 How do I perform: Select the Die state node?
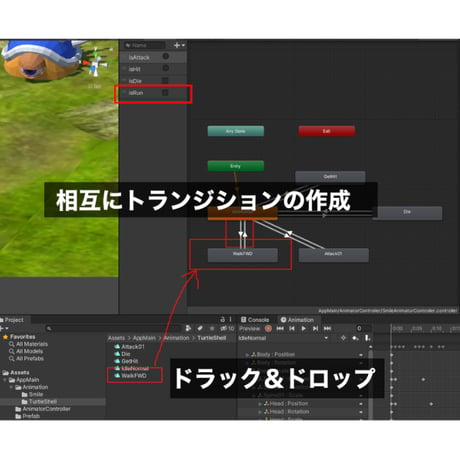407,213
